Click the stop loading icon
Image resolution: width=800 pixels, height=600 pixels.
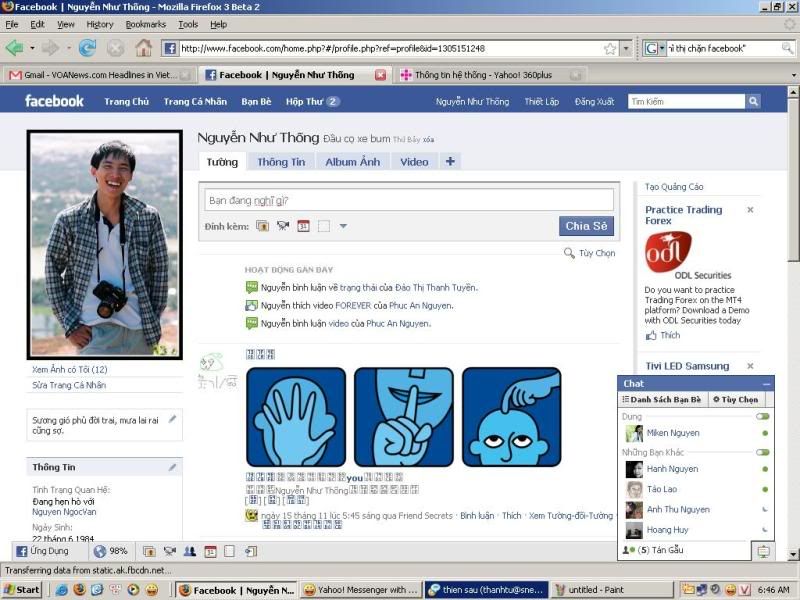click(x=115, y=48)
